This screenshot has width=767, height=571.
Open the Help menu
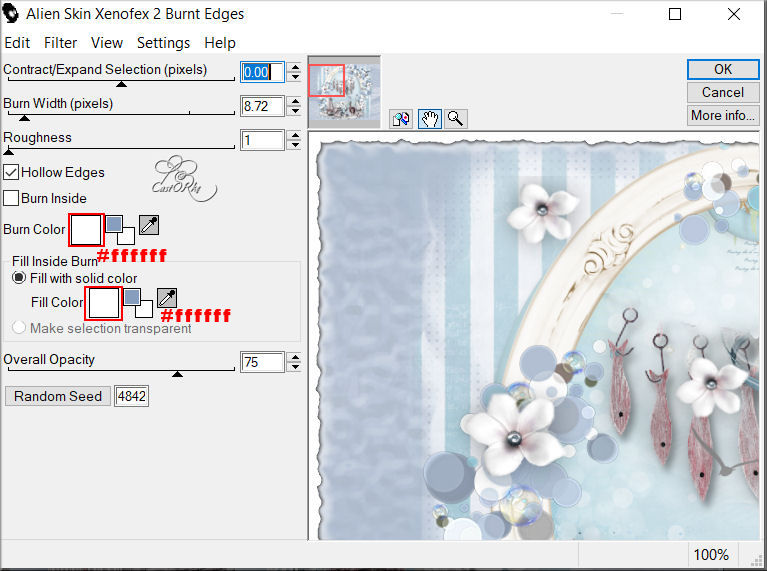tap(220, 43)
